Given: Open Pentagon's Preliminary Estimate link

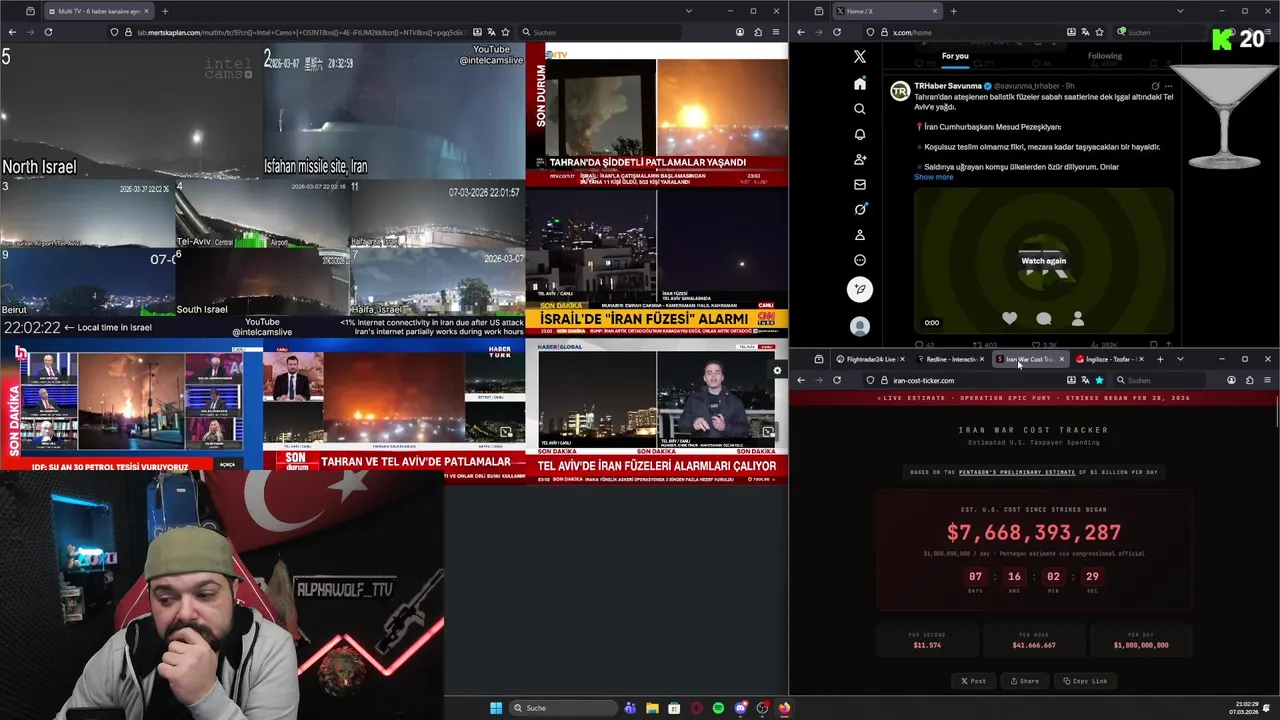Looking at the screenshot, I should click(x=1017, y=472).
